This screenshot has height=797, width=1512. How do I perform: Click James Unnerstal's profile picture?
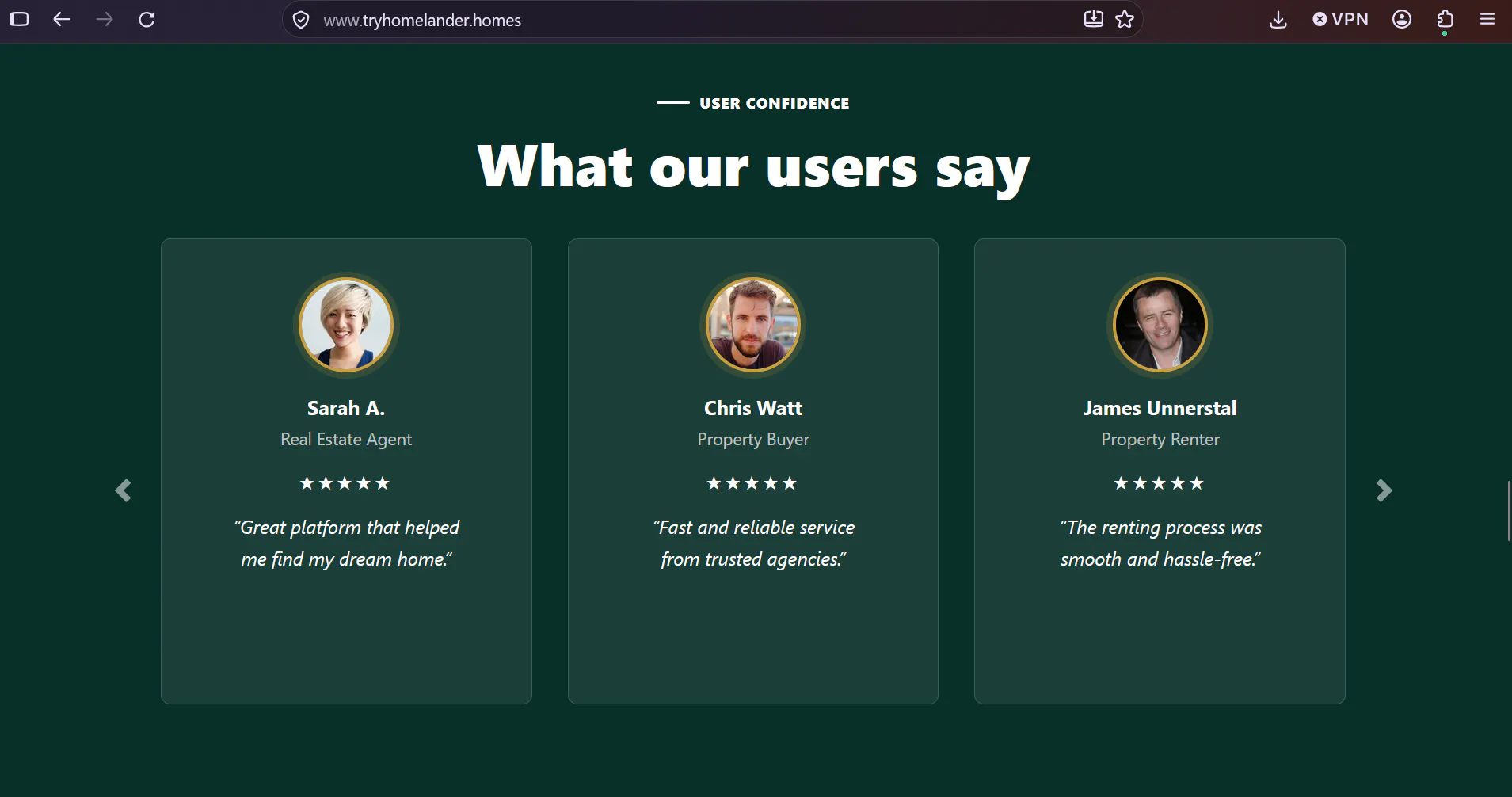coord(1160,325)
